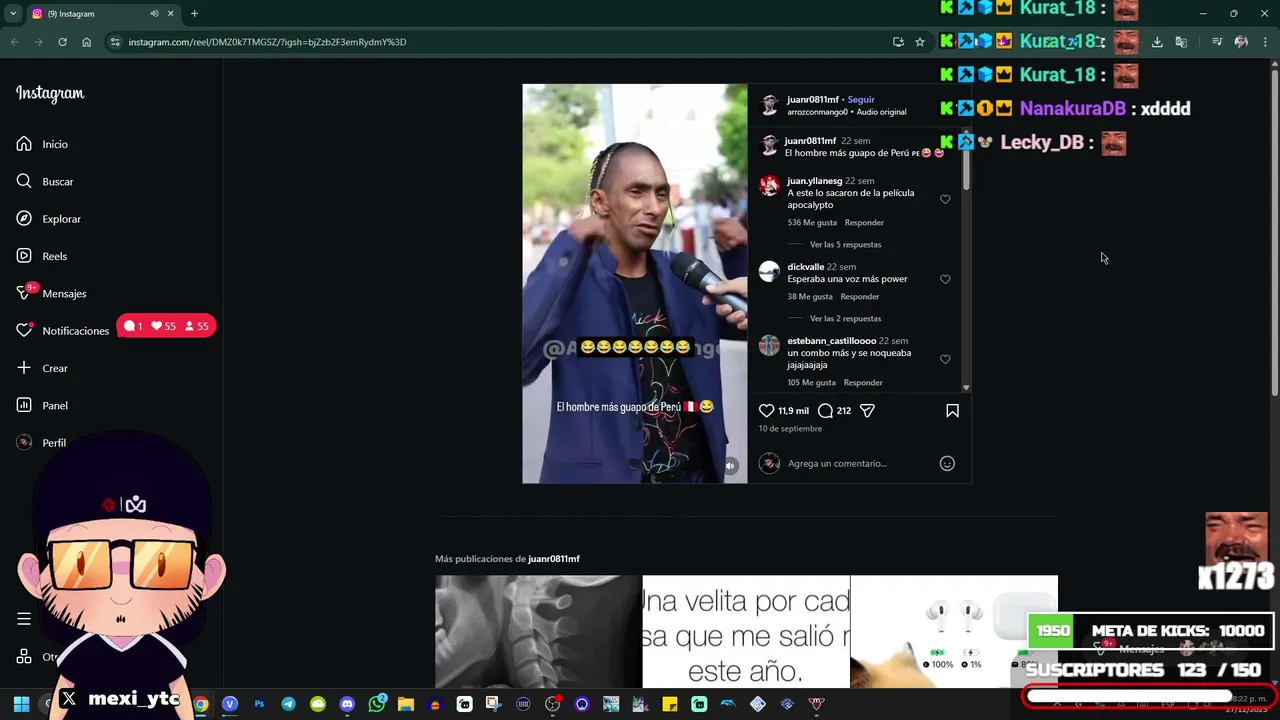Viewport: 1280px width, 720px height.
Task: Open Discord from the taskbar
Action: (x=347, y=704)
